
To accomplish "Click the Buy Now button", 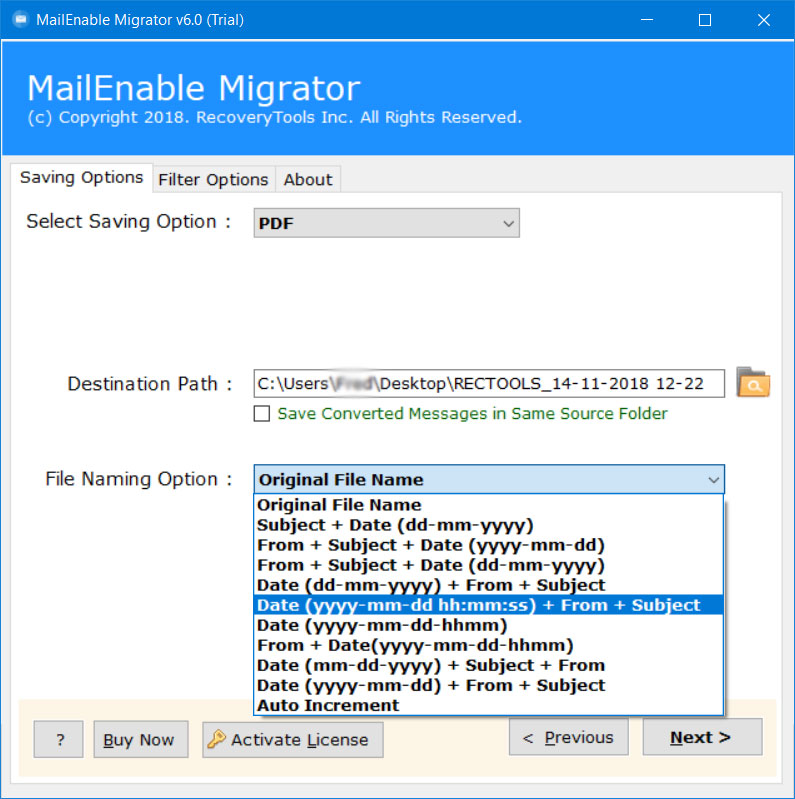I will click(x=141, y=739).
